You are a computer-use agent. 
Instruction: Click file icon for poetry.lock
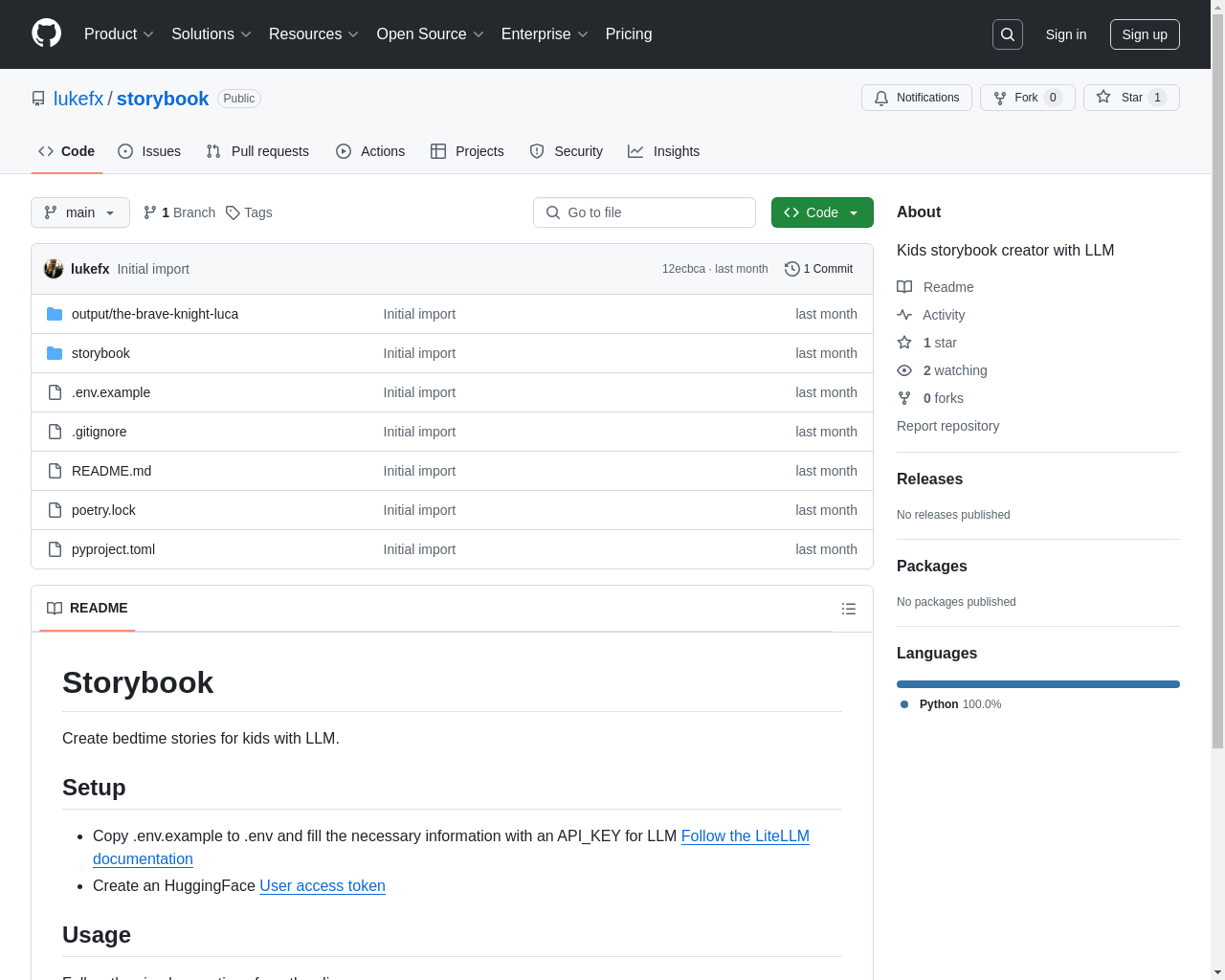pyautogui.click(x=55, y=510)
